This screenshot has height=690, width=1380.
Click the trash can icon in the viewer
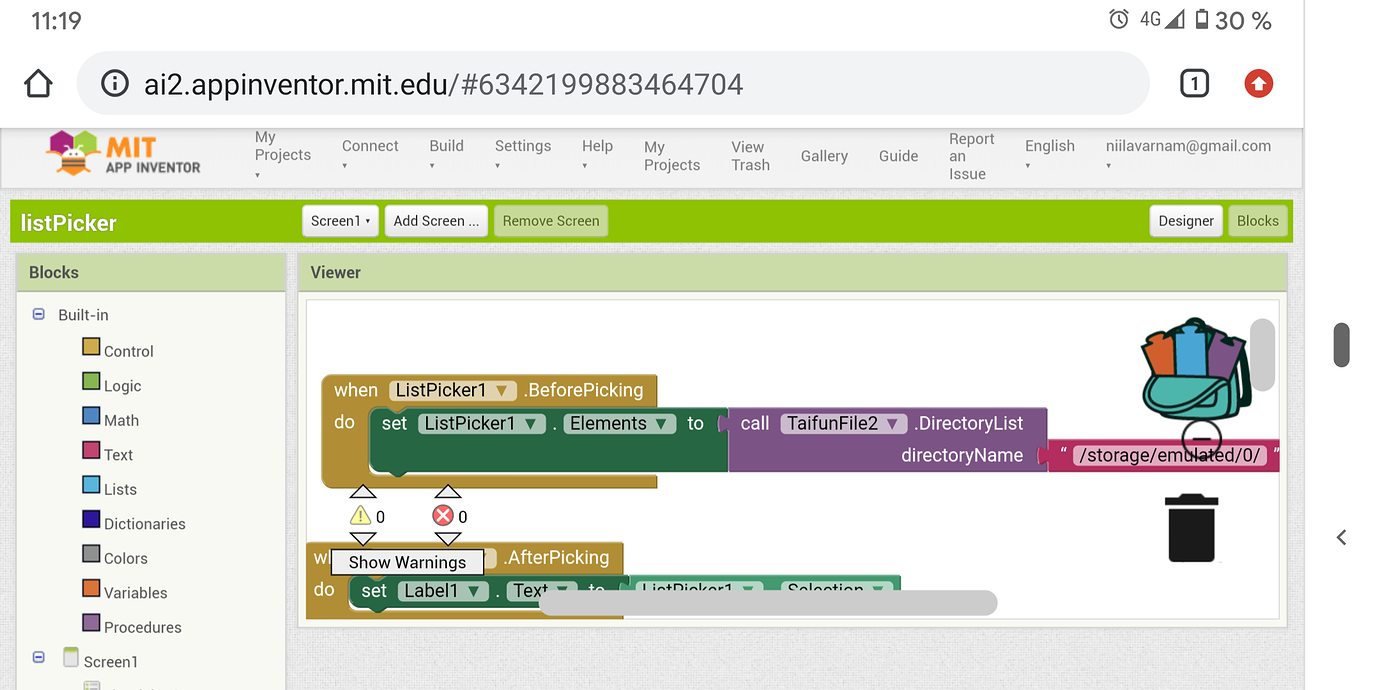(1191, 527)
